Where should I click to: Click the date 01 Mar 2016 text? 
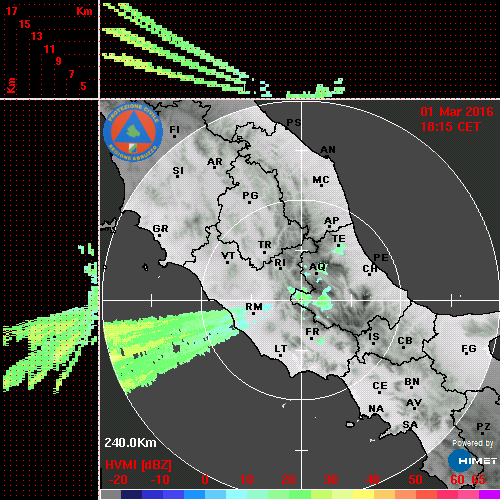tap(457, 112)
